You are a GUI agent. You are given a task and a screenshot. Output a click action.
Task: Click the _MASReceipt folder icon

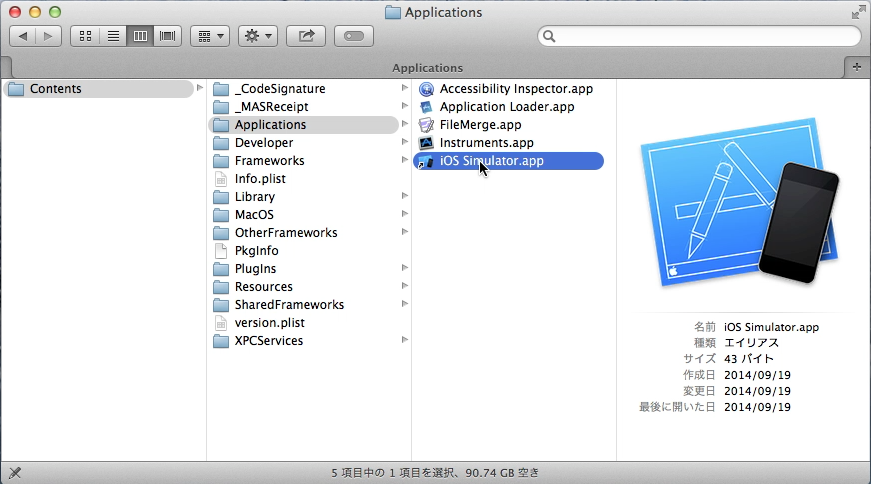click(221, 107)
